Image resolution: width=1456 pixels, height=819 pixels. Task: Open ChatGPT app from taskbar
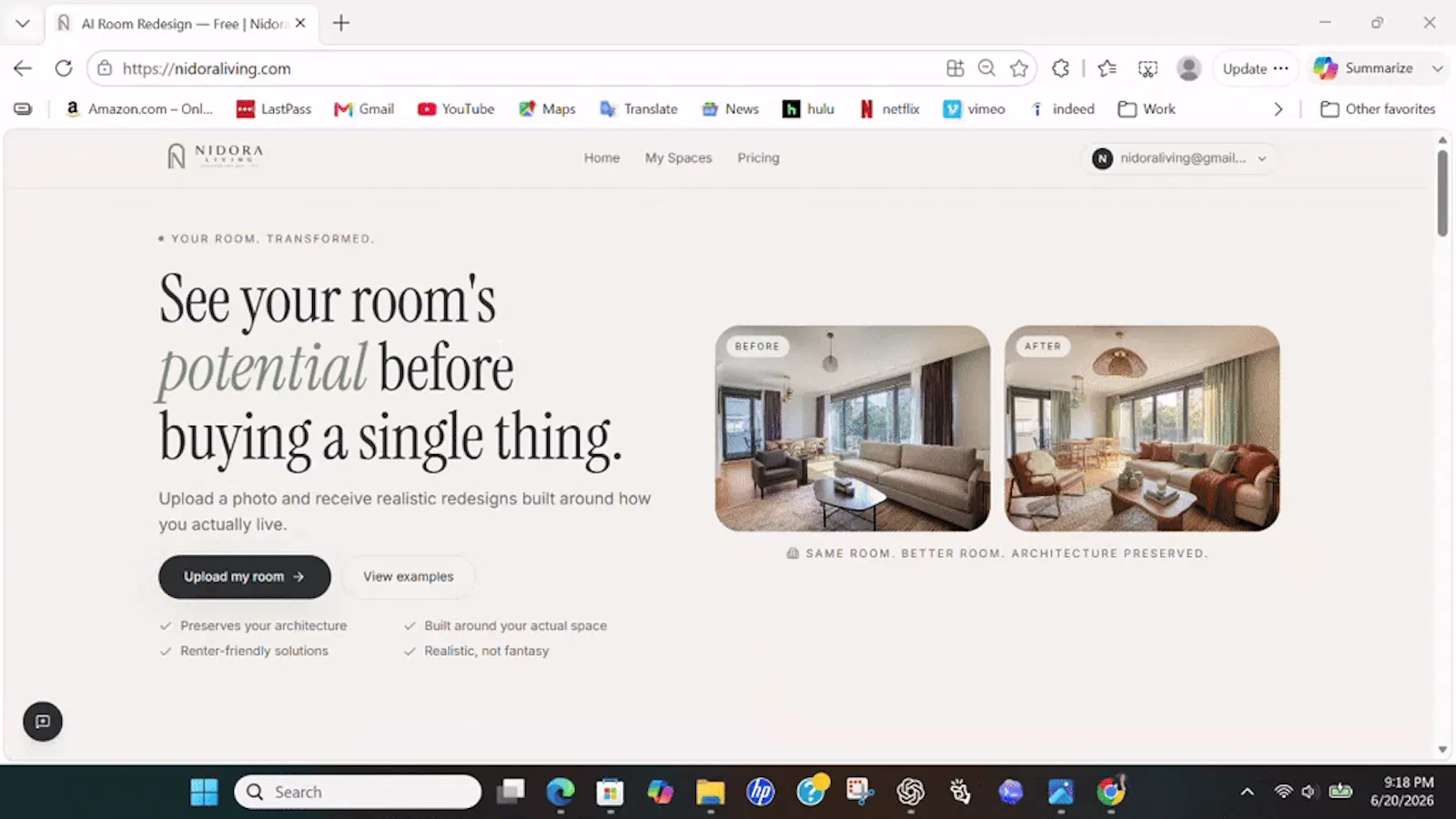910,792
